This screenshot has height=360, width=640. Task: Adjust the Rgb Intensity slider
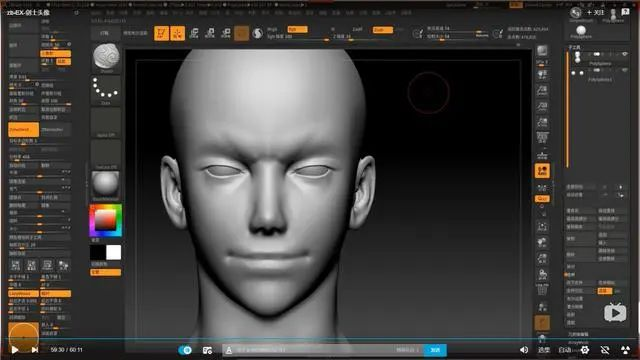pos(298,37)
